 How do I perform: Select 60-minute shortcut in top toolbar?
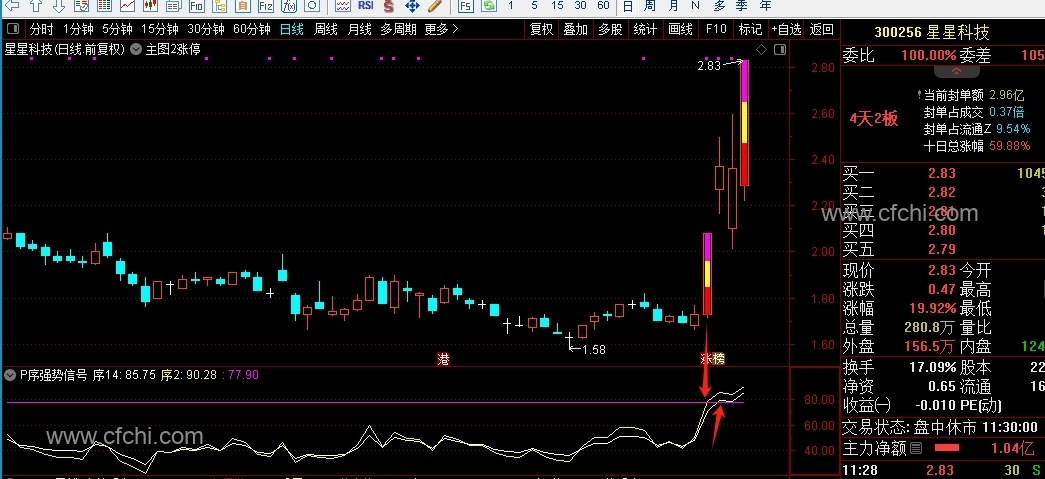click(603, 6)
